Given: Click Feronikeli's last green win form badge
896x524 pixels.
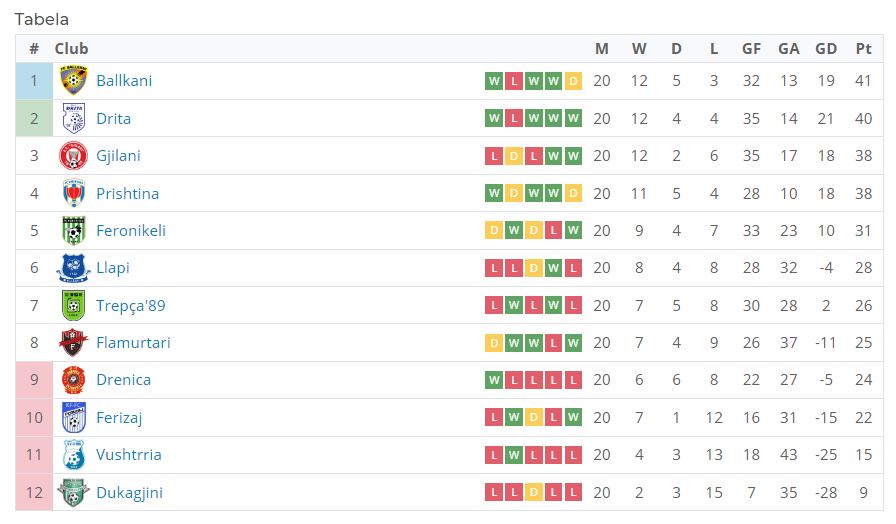Looking at the screenshot, I should (573, 231).
